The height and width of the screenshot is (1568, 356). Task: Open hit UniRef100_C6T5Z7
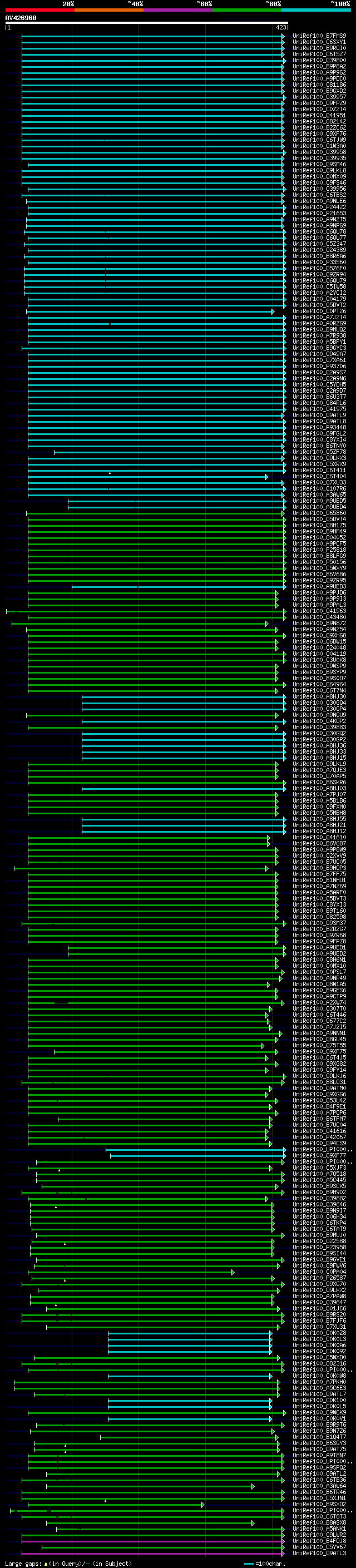click(x=319, y=54)
